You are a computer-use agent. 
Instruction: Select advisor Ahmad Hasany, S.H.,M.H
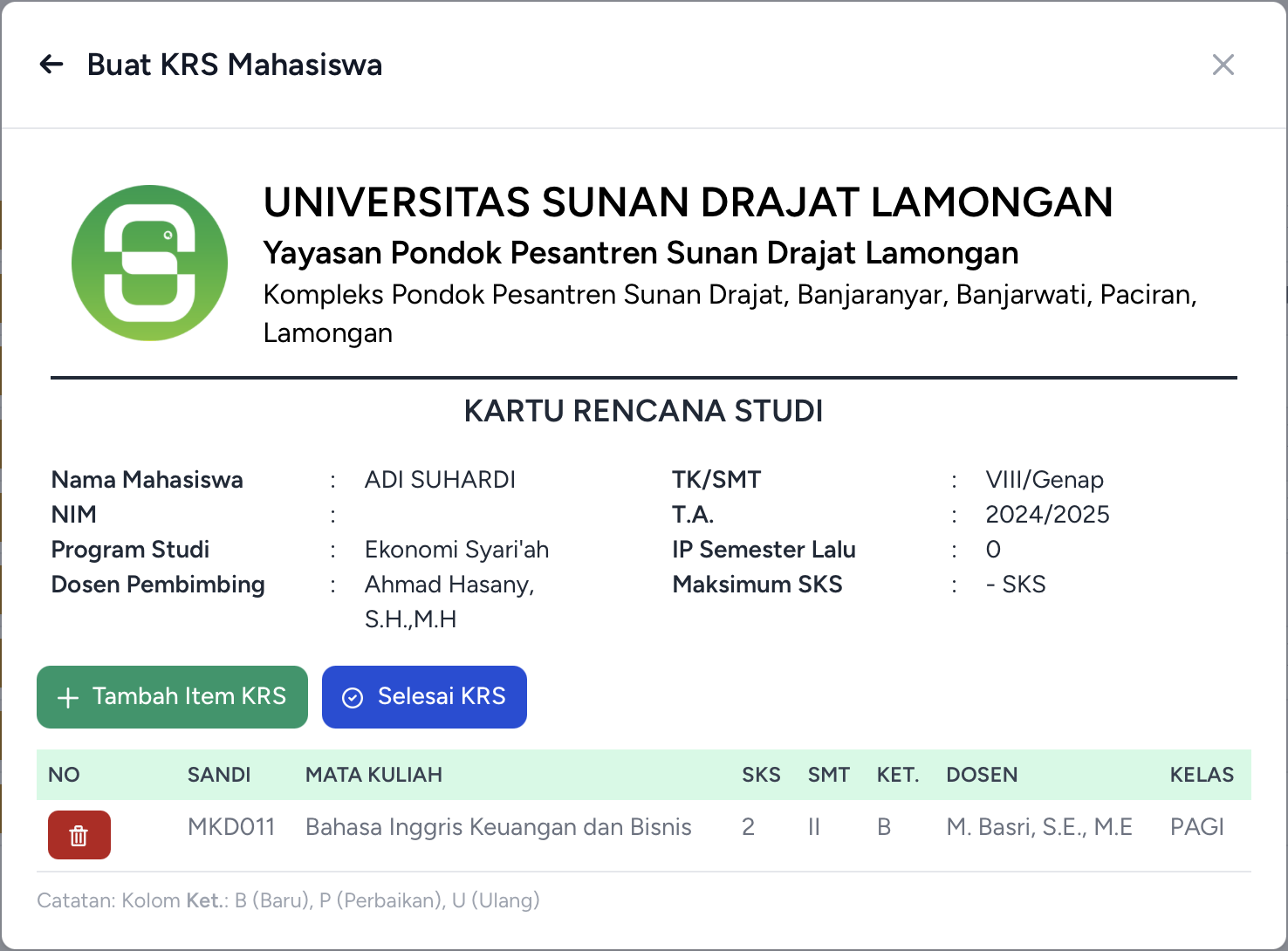(x=449, y=602)
